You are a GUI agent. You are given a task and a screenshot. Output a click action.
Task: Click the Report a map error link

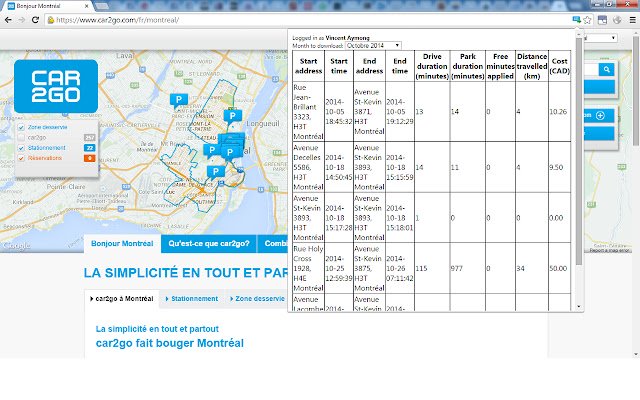[x=609, y=250]
